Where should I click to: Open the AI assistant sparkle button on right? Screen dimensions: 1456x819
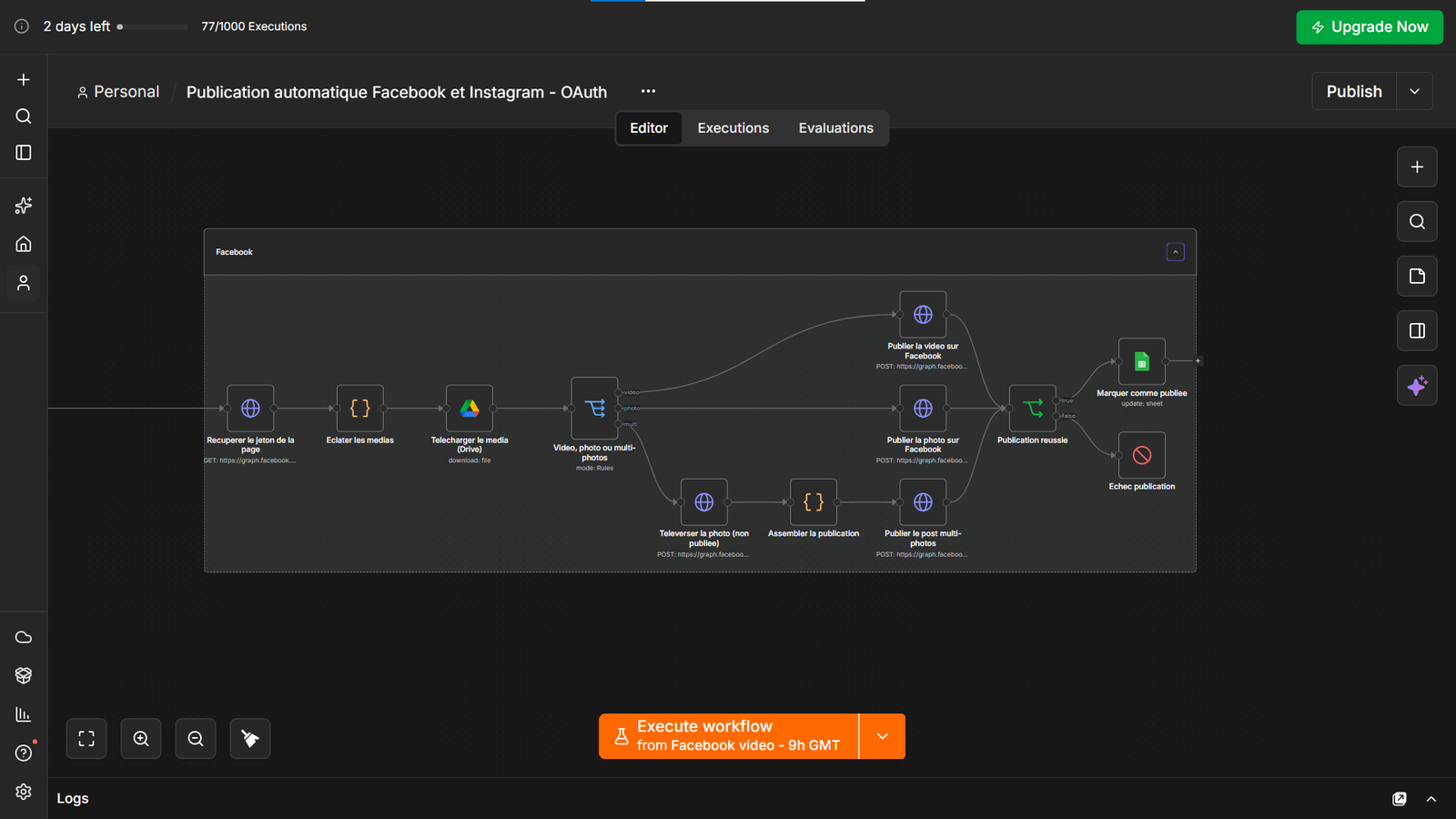click(1417, 386)
